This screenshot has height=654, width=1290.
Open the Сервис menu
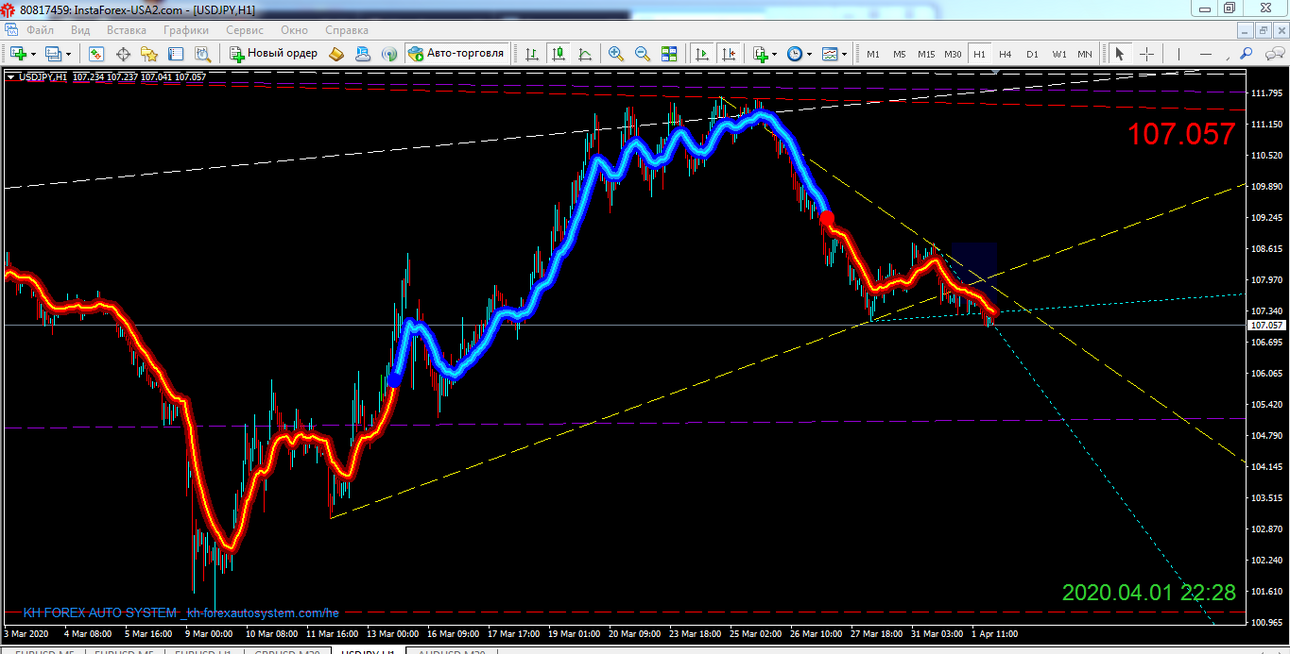pyautogui.click(x=245, y=30)
